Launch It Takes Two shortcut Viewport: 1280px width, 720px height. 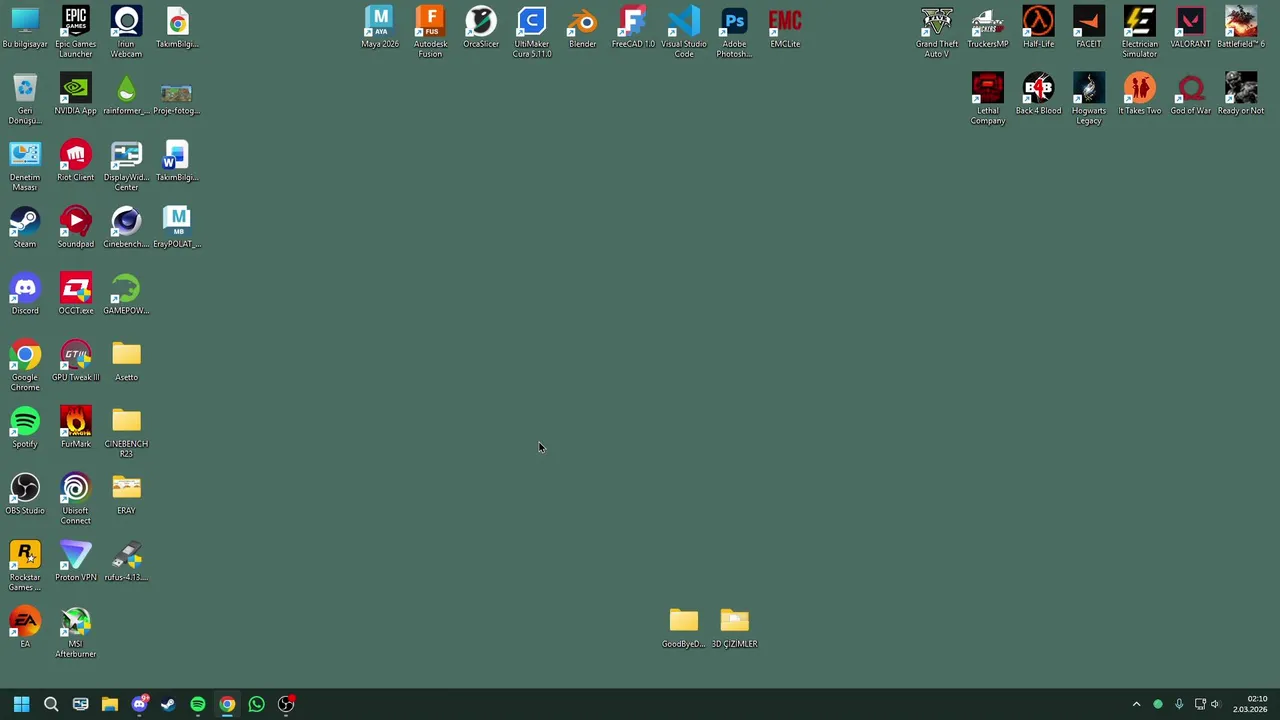1140,93
